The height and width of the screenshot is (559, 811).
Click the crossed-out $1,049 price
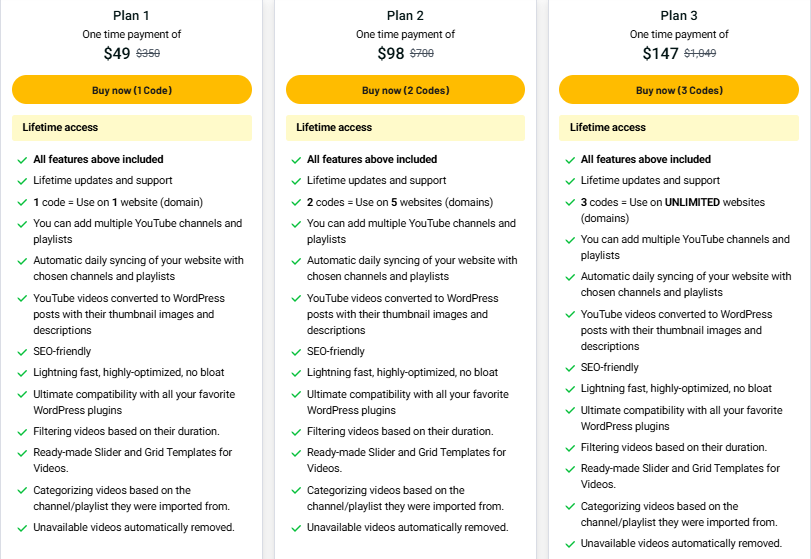(700, 53)
